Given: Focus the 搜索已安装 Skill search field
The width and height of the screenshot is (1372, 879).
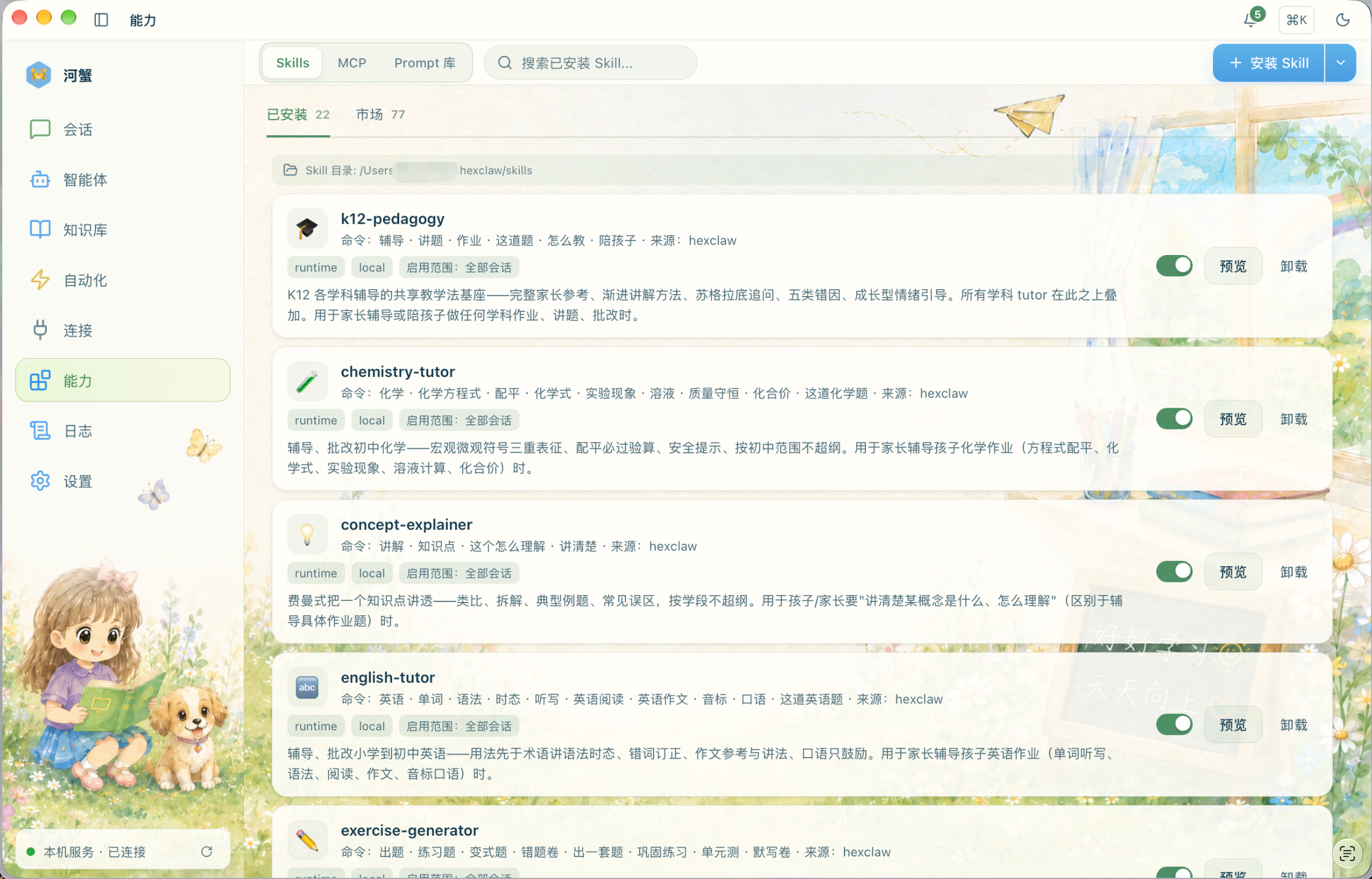Looking at the screenshot, I should [x=590, y=63].
